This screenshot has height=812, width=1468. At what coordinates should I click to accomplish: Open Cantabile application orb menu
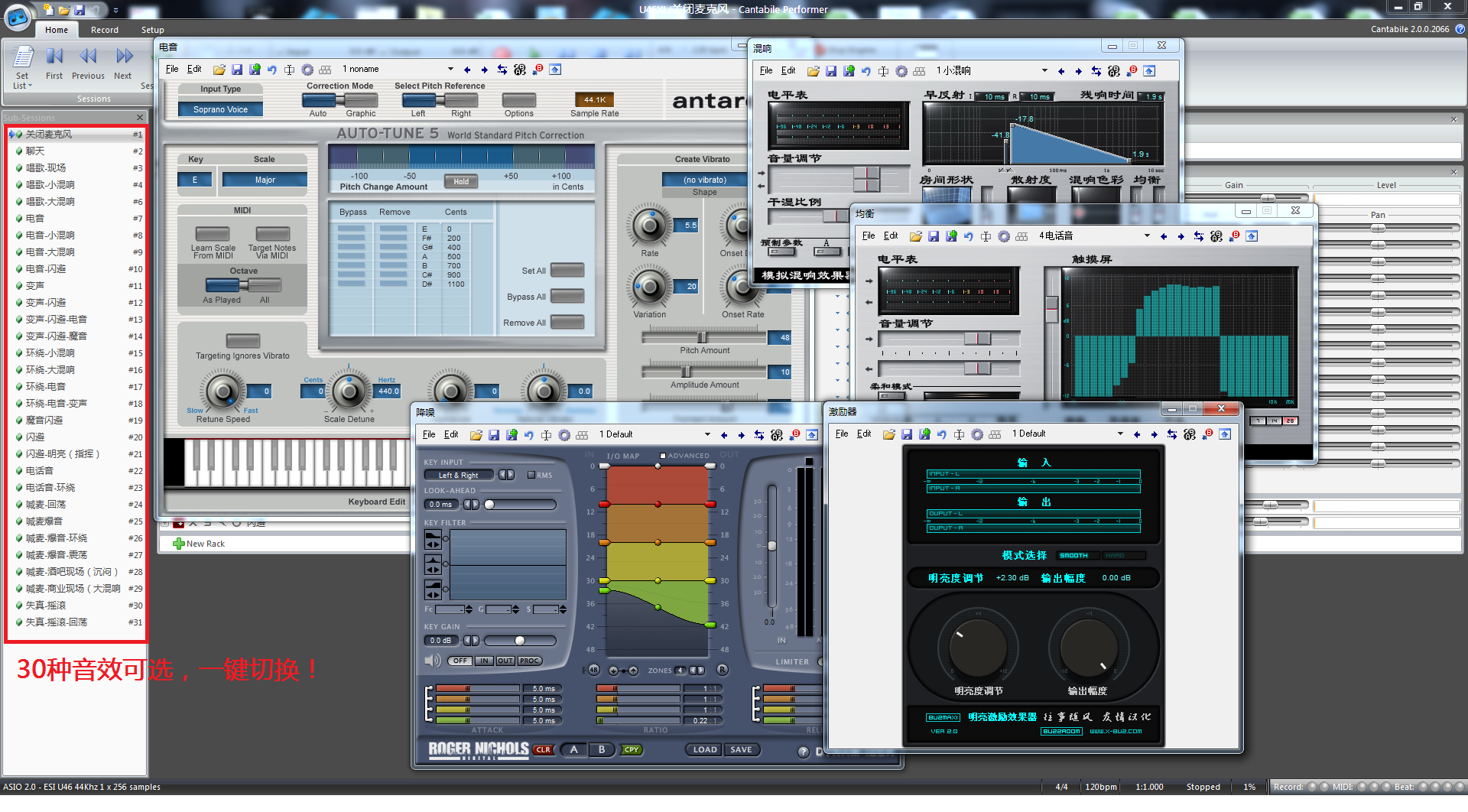click(18, 16)
